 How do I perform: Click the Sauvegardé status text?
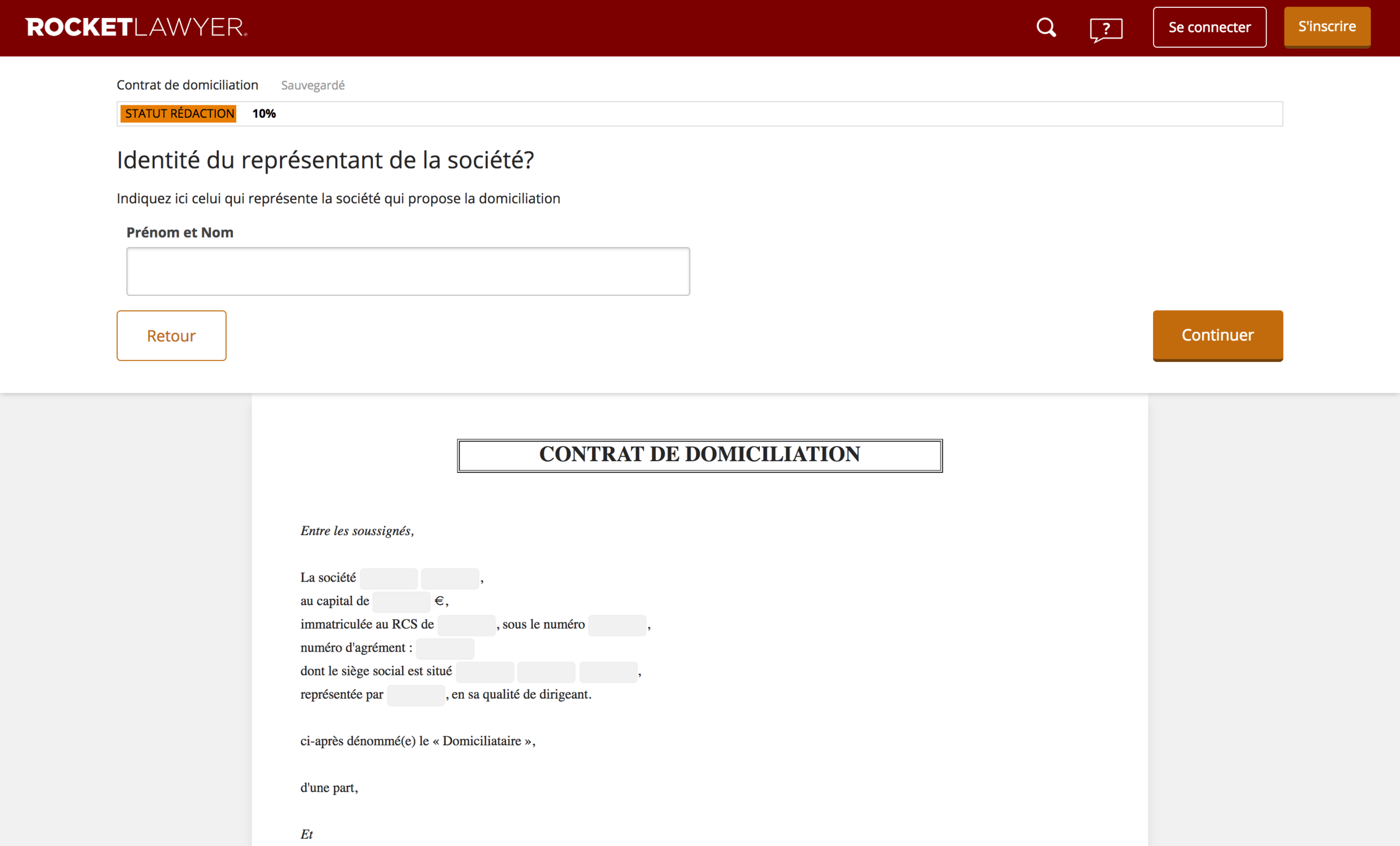click(x=312, y=85)
